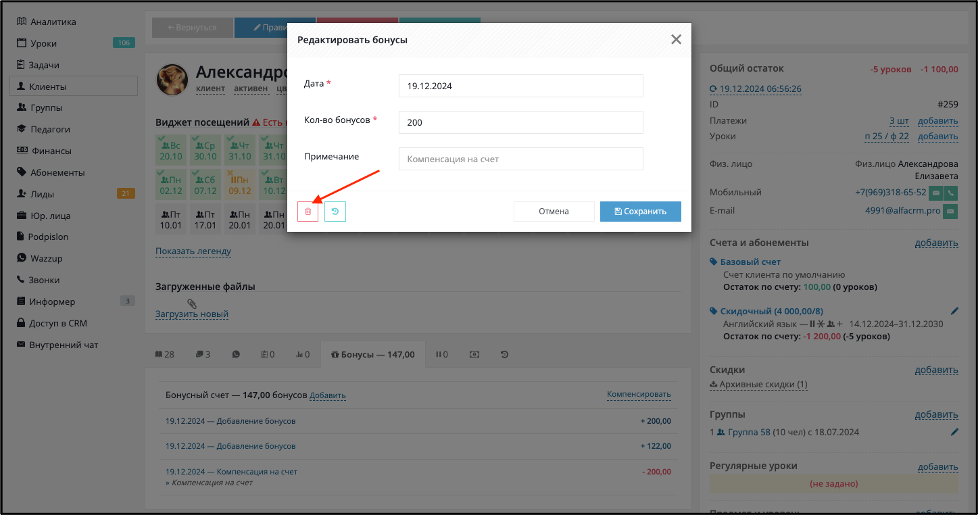This screenshot has height=516, width=979.
Task: Edit Группа 58 membership with pencil icon
Action: point(954,432)
